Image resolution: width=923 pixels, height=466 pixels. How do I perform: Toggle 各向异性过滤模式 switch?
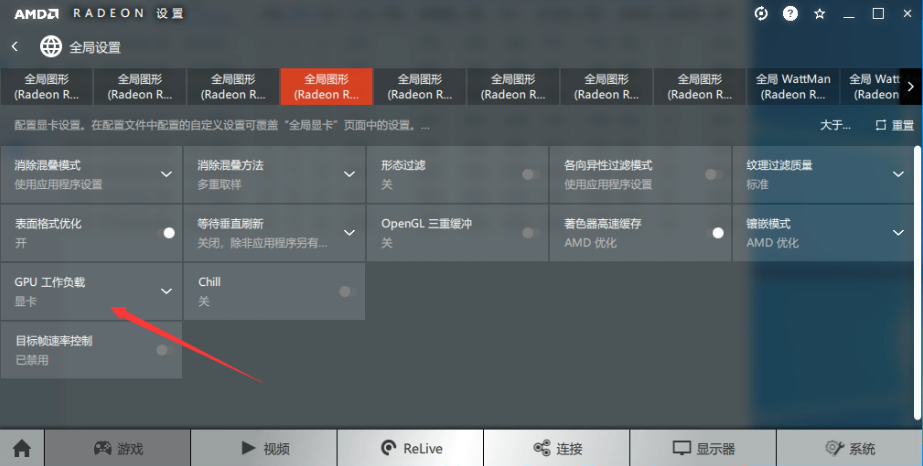(x=713, y=174)
